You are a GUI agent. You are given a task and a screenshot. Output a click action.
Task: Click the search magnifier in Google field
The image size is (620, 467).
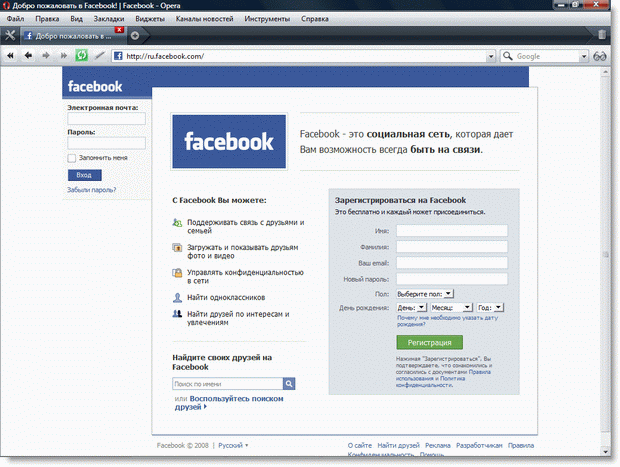click(508, 56)
